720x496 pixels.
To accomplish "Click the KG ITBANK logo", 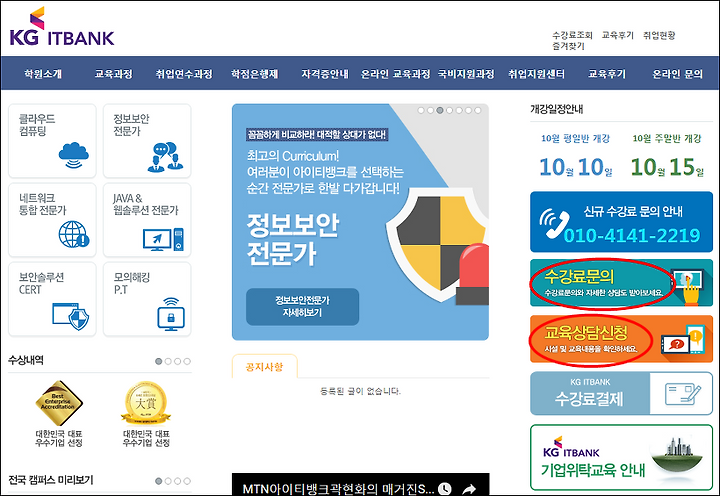I will pyautogui.click(x=62, y=28).
